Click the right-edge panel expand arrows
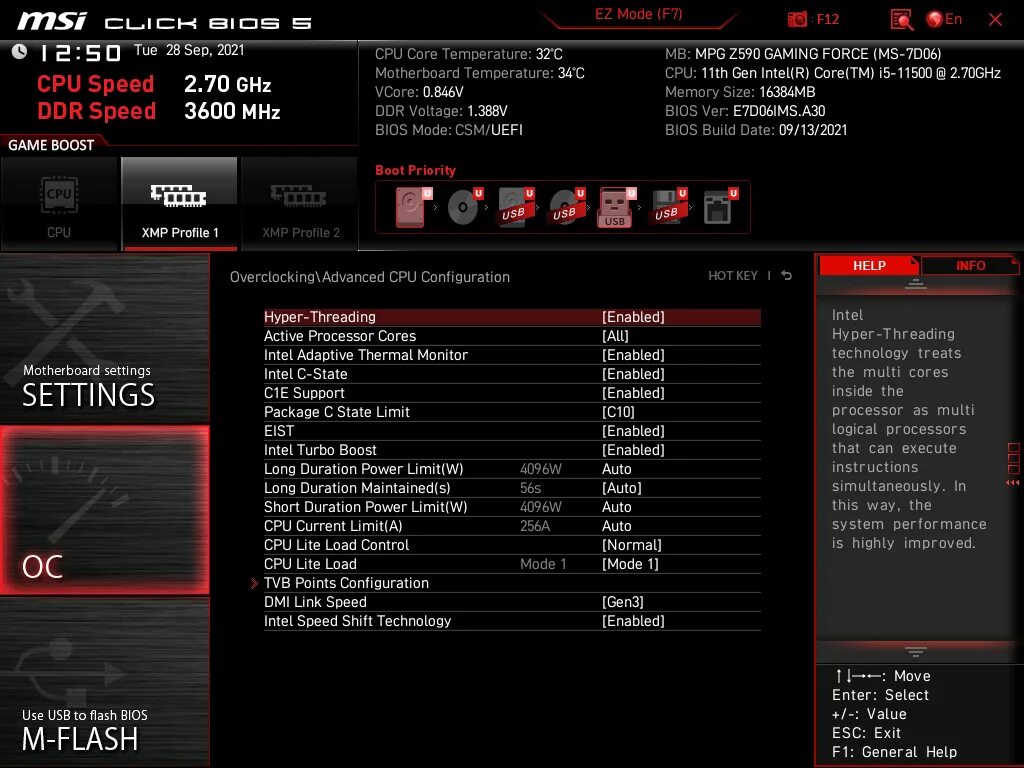1024x768 pixels. coord(1013,483)
